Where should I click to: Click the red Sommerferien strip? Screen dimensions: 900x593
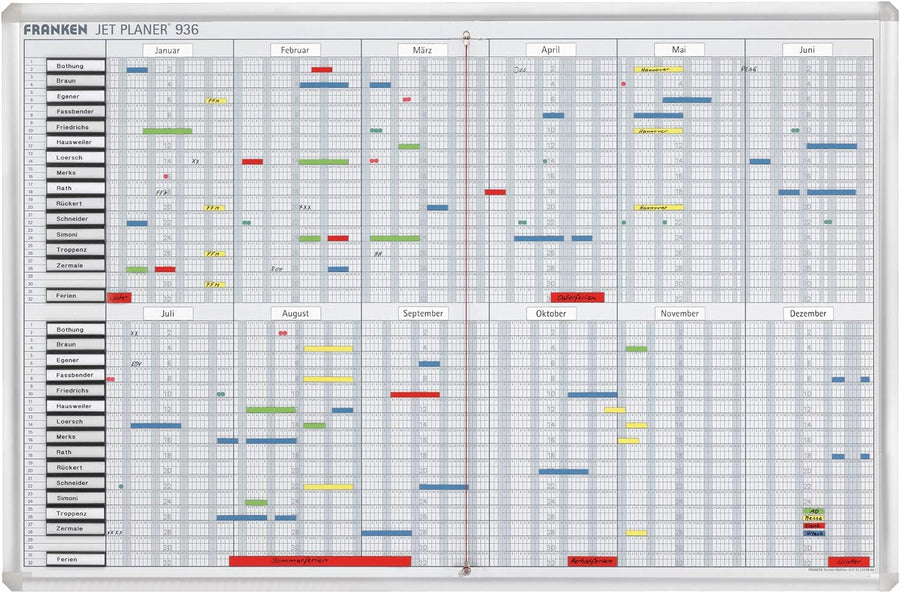[320, 561]
